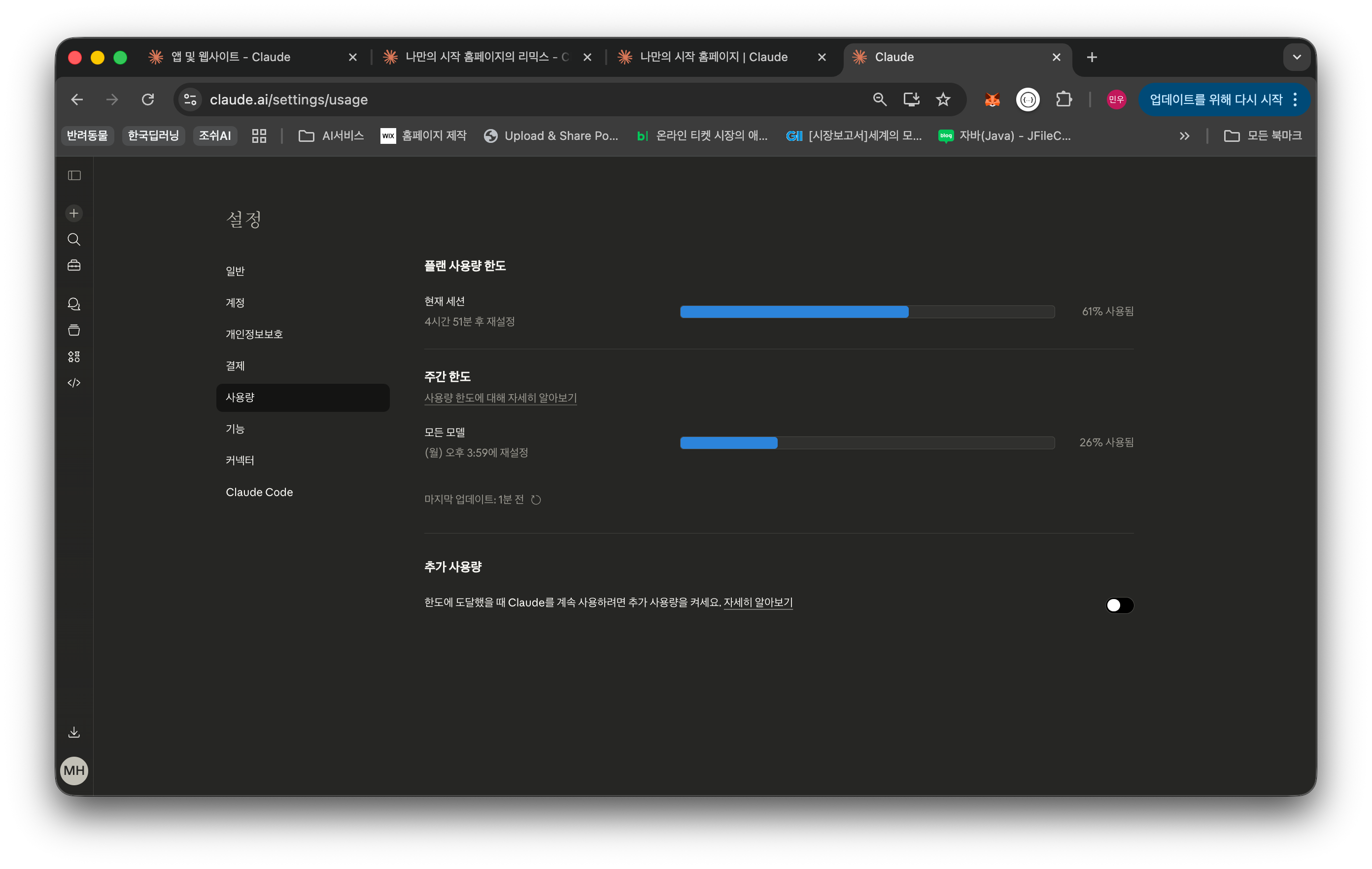
Task: Open the code brackets icon in sidebar
Action: coord(74,383)
